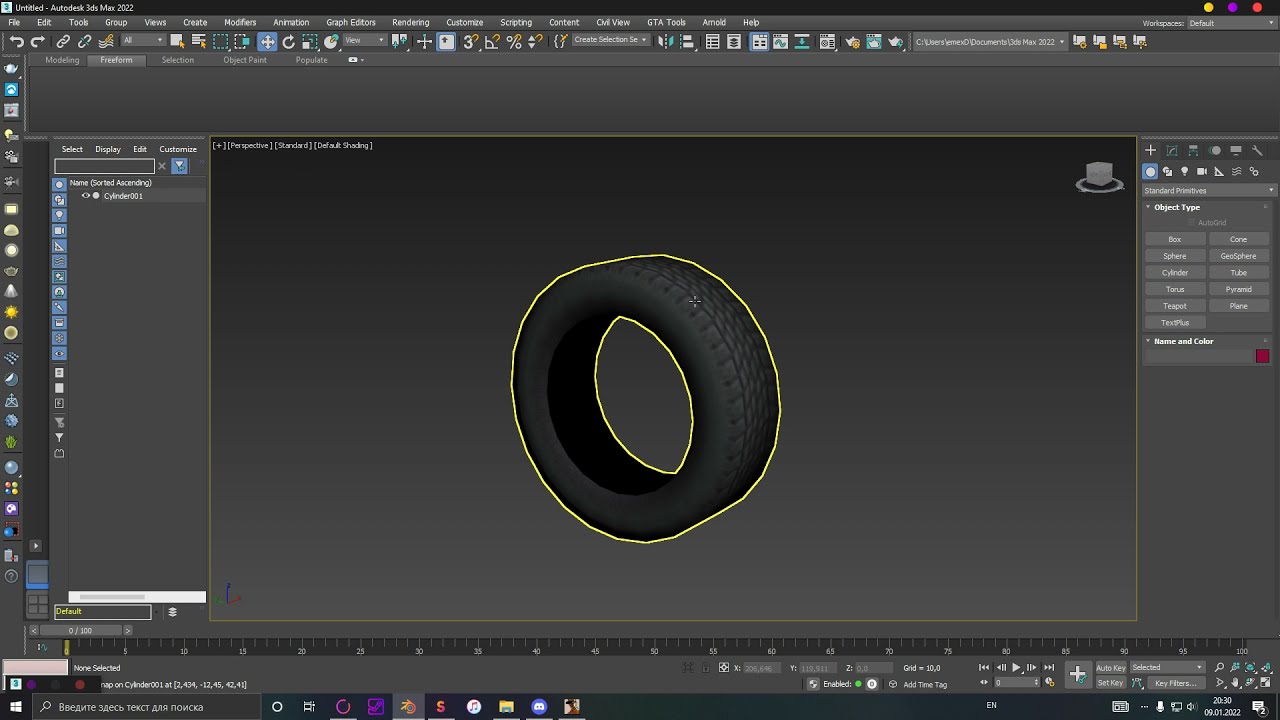Open the Standard Primitives dropdown
This screenshot has height=720, width=1280.
point(1209,190)
